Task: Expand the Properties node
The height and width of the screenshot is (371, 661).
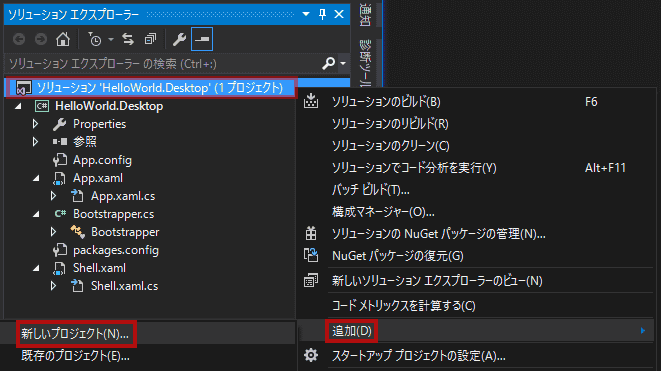Action: [x=35, y=124]
